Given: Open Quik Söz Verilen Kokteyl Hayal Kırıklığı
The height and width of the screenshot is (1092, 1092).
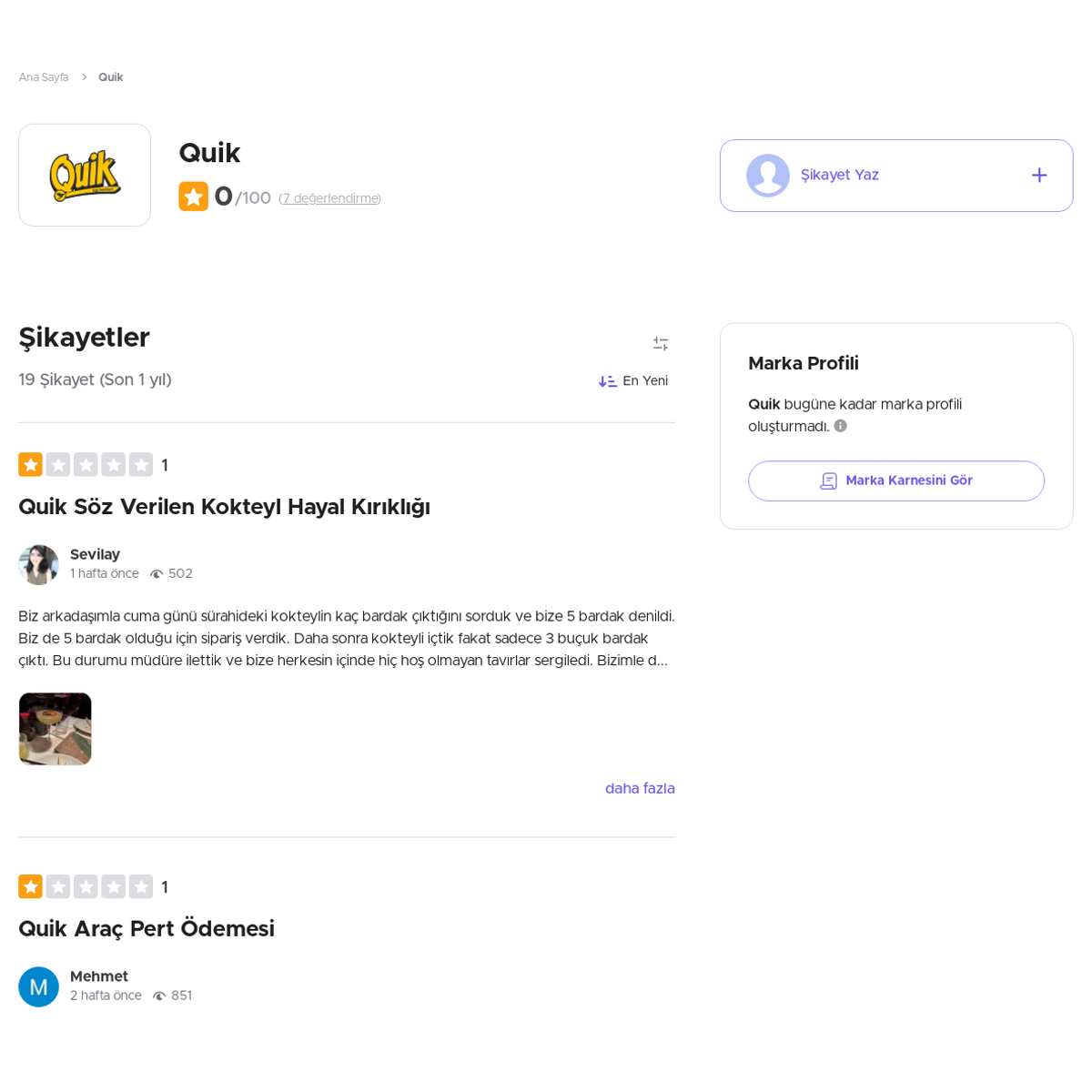Looking at the screenshot, I should [225, 508].
